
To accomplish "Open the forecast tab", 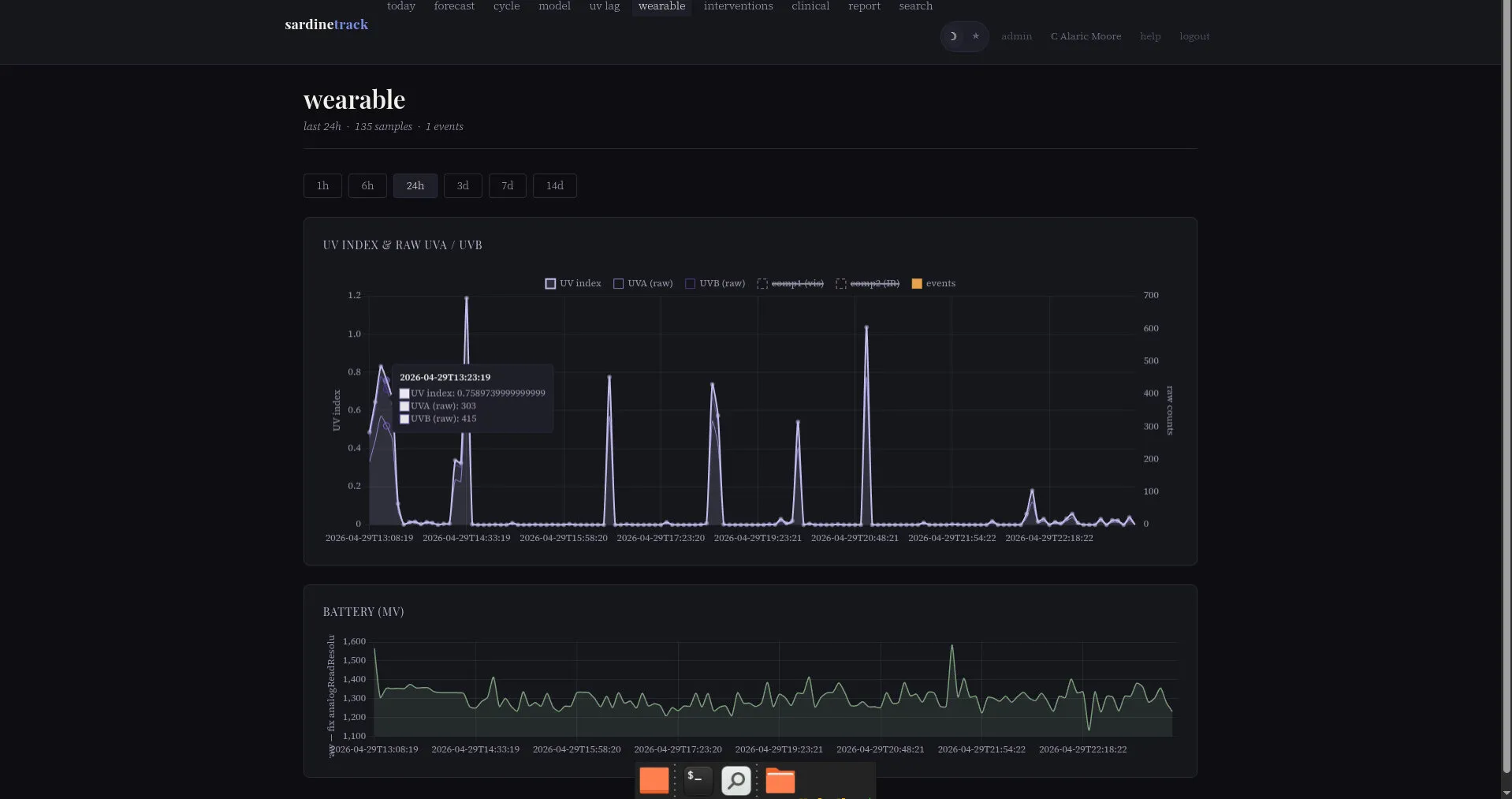I will click(x=454, y=6).
